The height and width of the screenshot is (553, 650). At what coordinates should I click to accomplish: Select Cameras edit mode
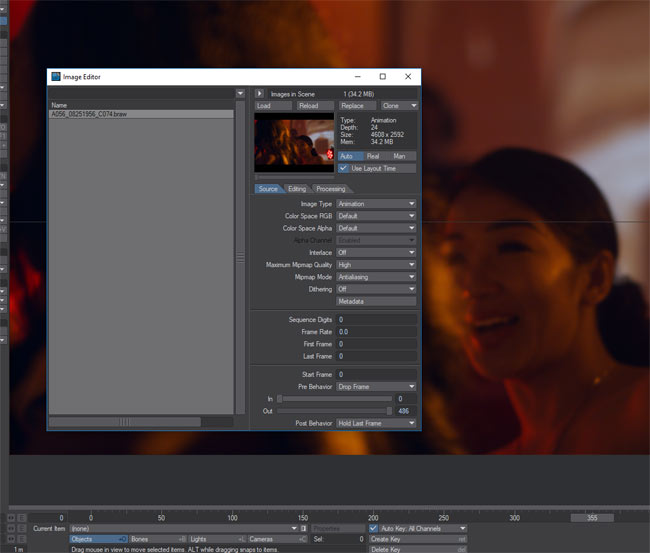tap(278, 539)
